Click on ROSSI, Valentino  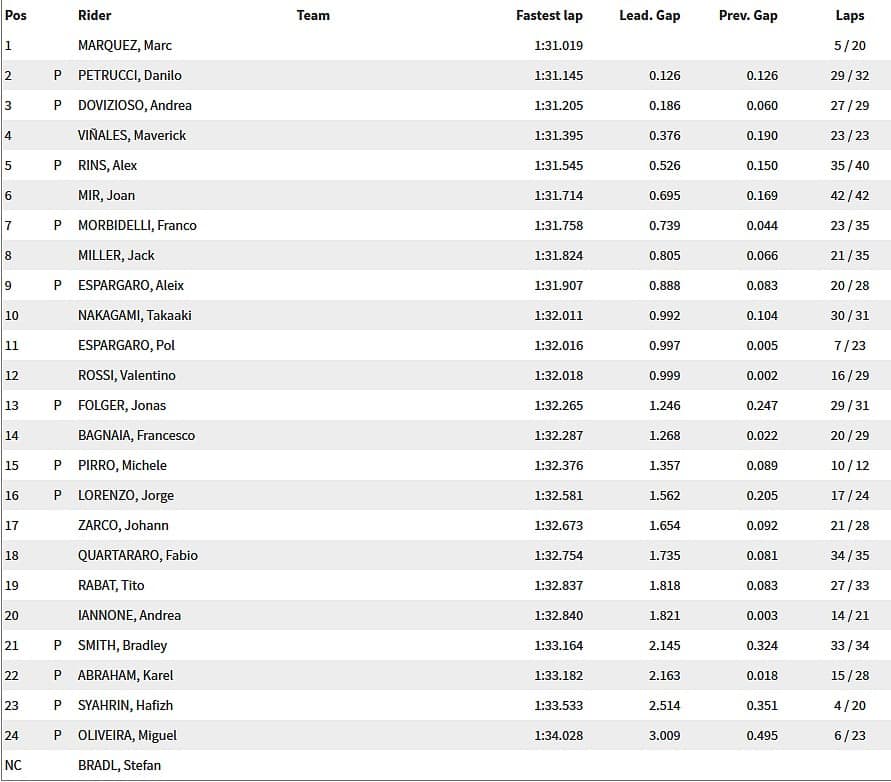(126, 375)
